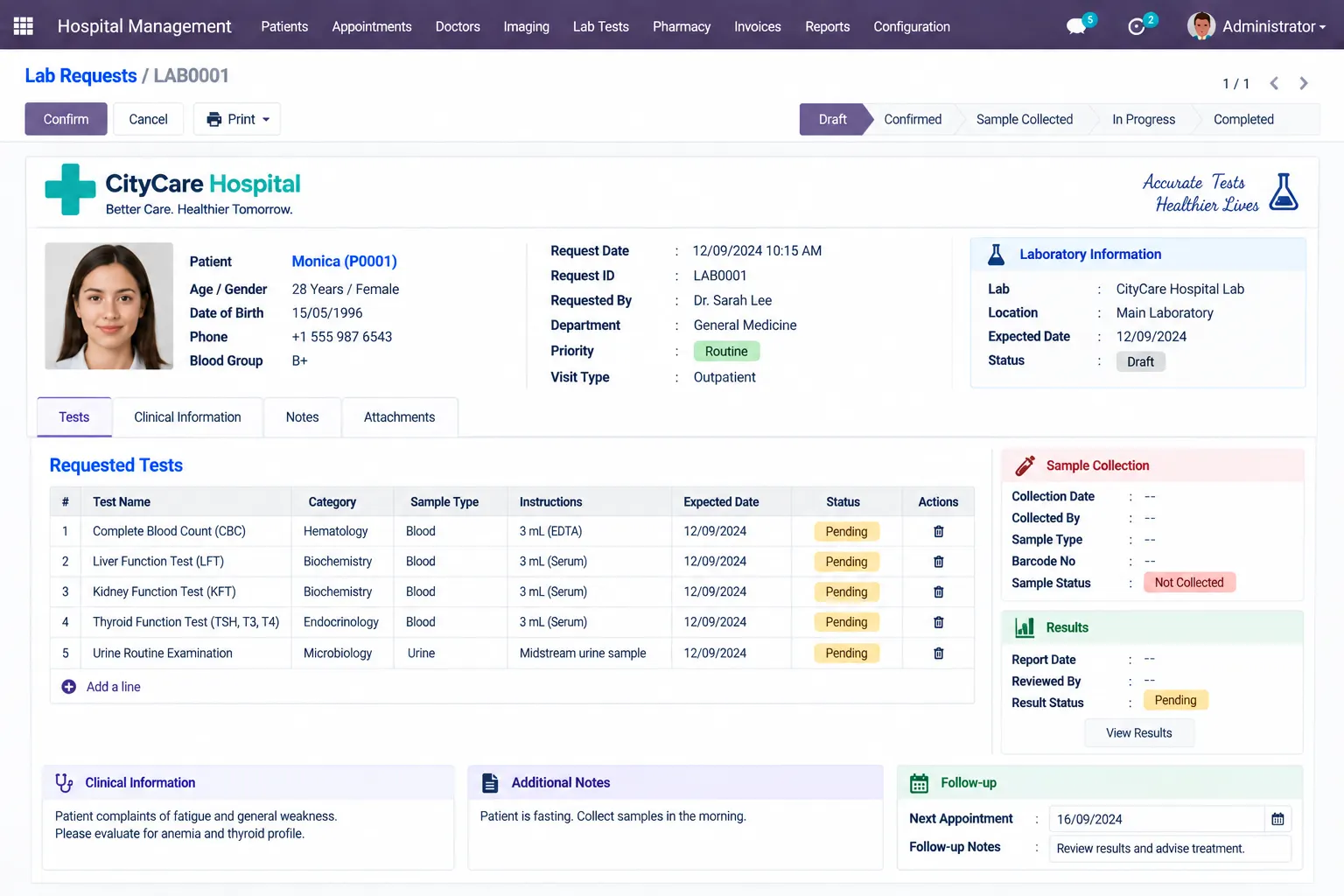Viewport: 1344px width, 896px height.
Task: Click Monica's patient photo
Action: coord(109,306)
